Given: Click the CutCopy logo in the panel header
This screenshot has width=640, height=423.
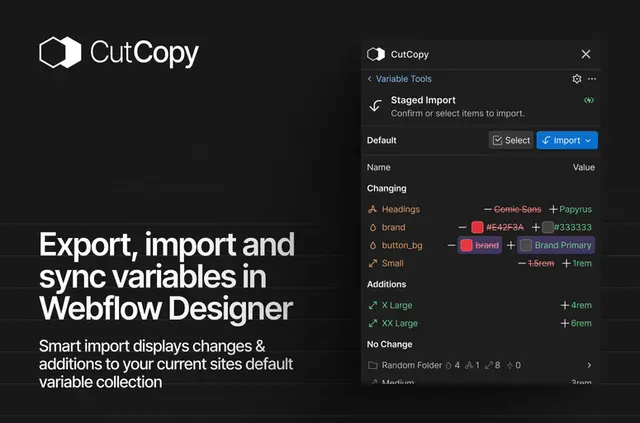Looking at the screenshot, I should coord(376,54).
